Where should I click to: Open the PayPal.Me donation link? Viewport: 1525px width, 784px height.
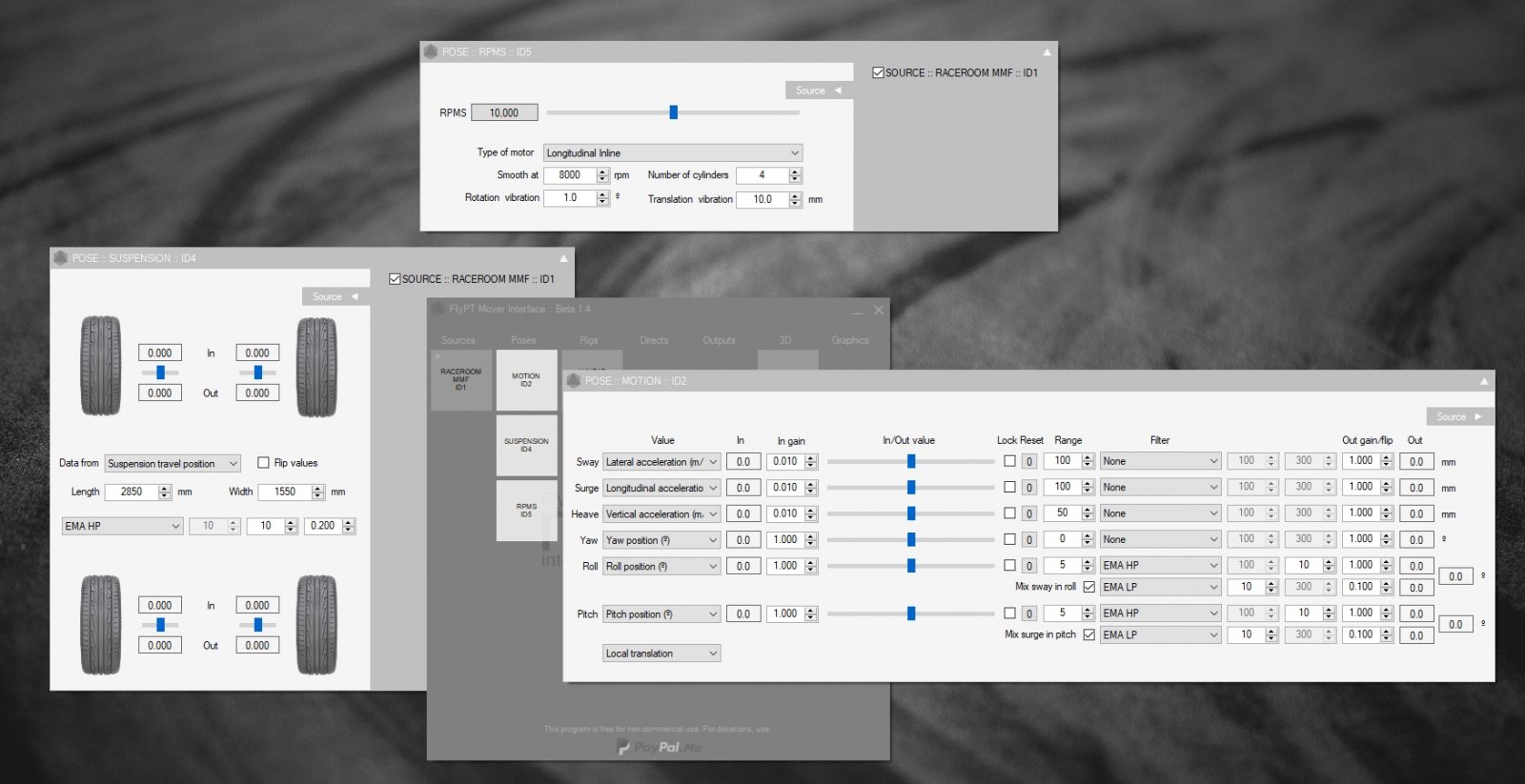coord(659,748)
